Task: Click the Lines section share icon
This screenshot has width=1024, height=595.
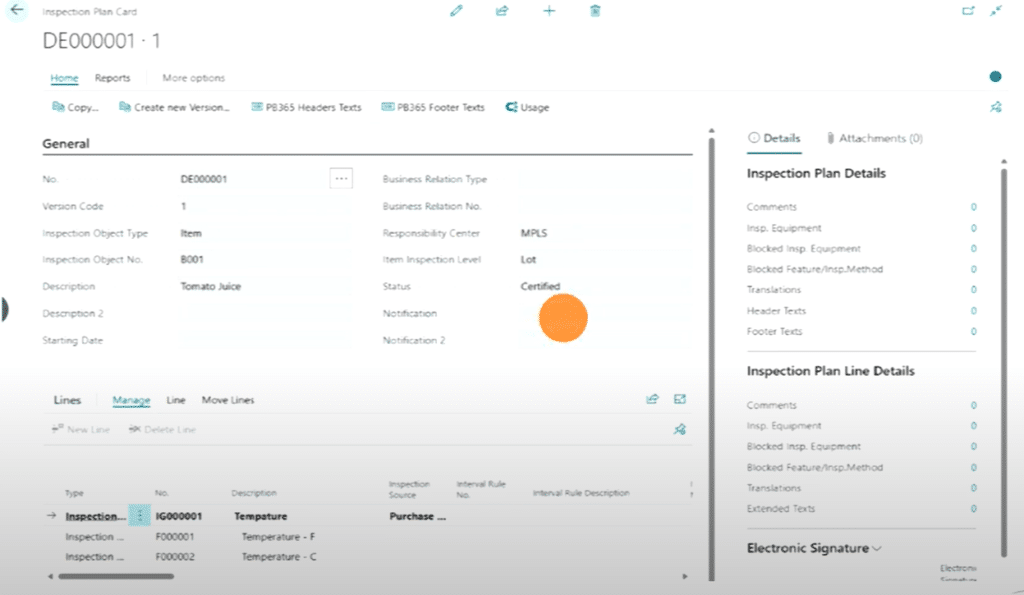Action: click(x=652, y=399)
